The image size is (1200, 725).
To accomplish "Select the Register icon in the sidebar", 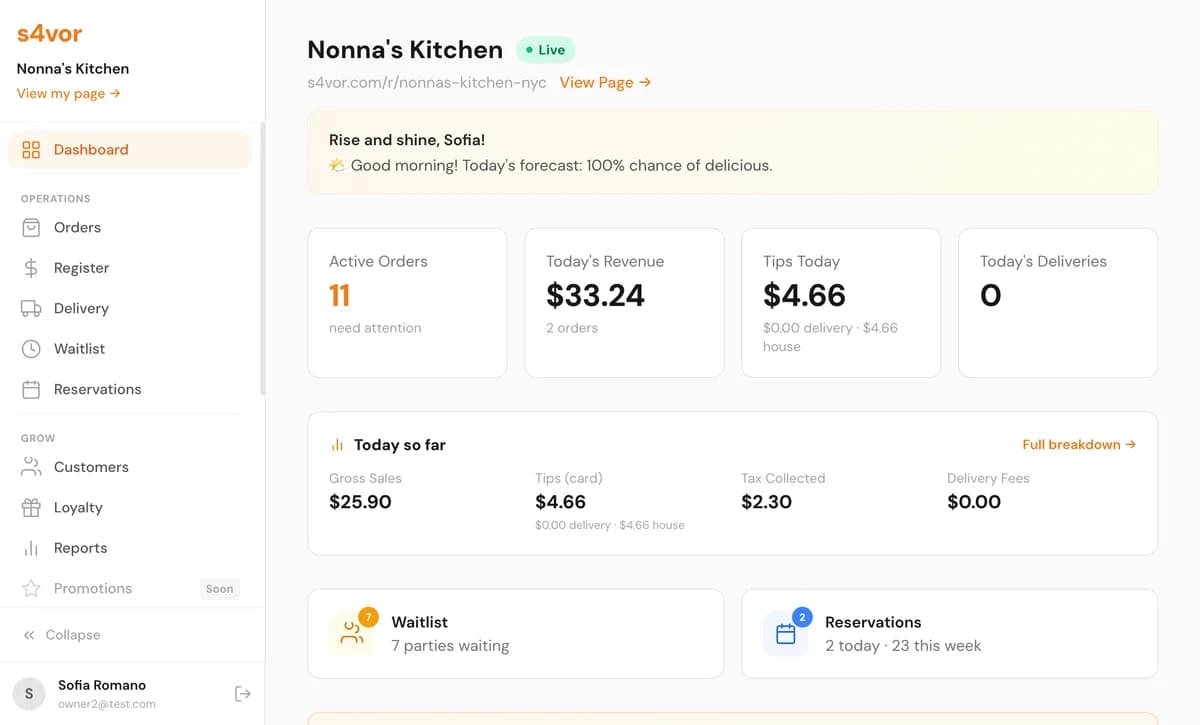I will click(30, 267).
